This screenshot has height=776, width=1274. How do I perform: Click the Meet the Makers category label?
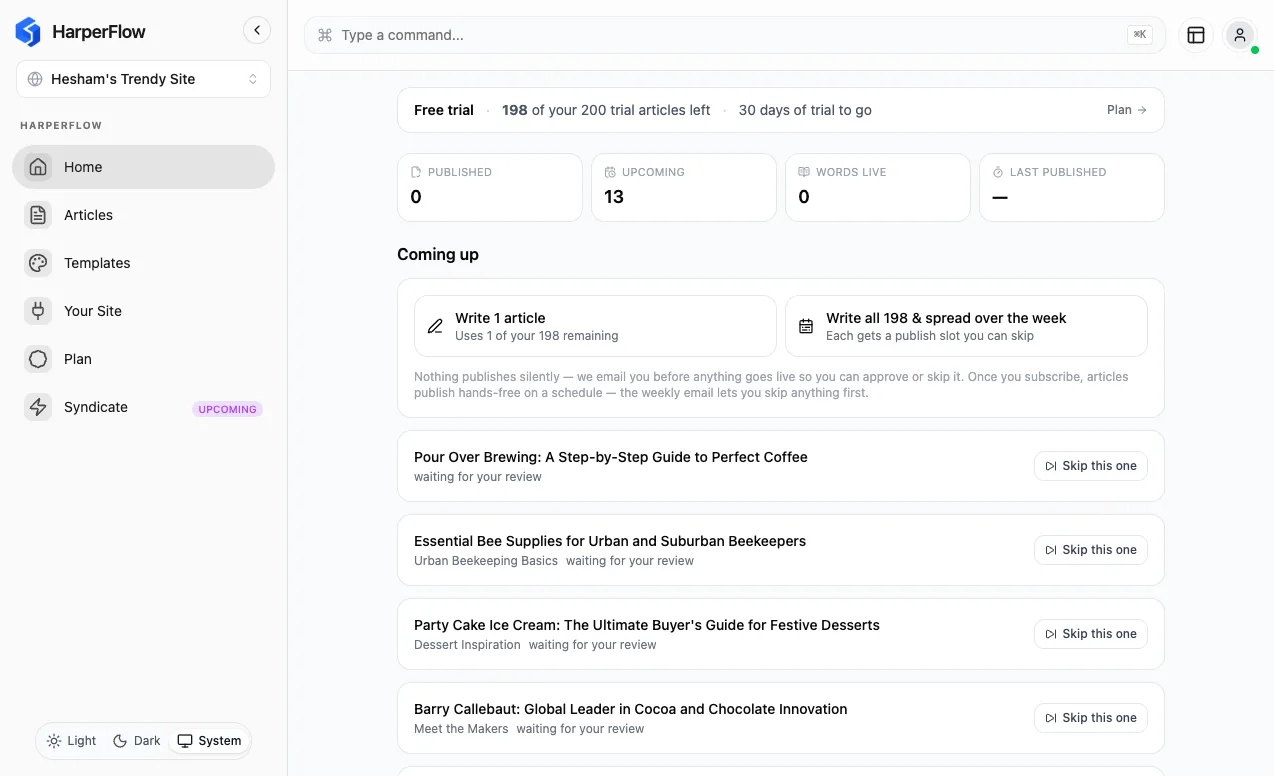click(x=461, y=729)
